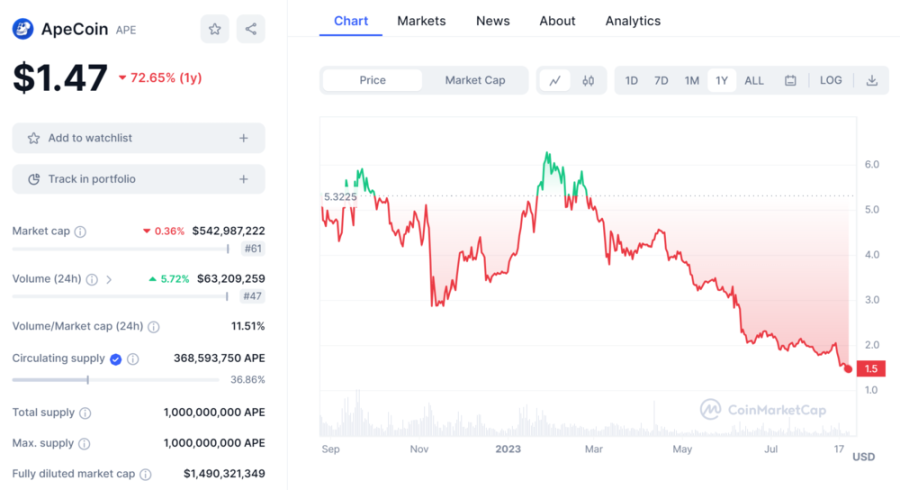
Task: Click Track in portfolio button
Action: coord(138,179)
